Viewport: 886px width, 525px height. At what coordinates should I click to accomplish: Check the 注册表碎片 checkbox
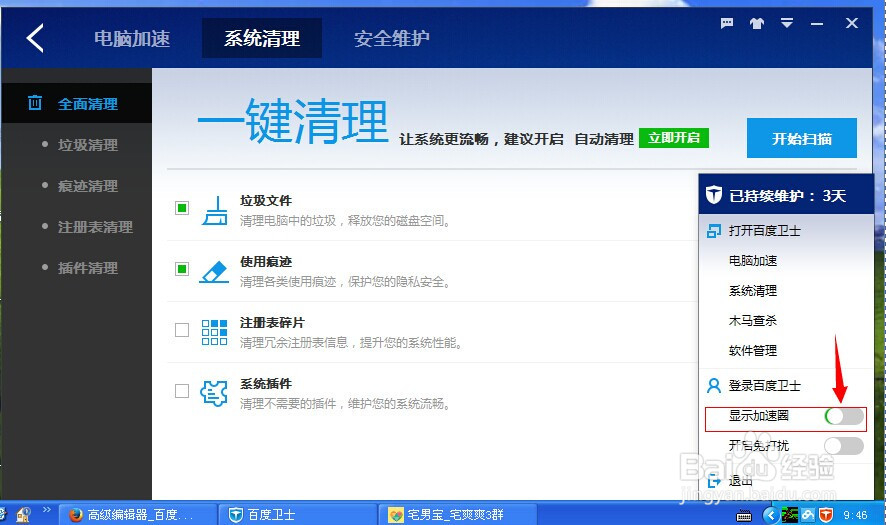tap(182, 329)
